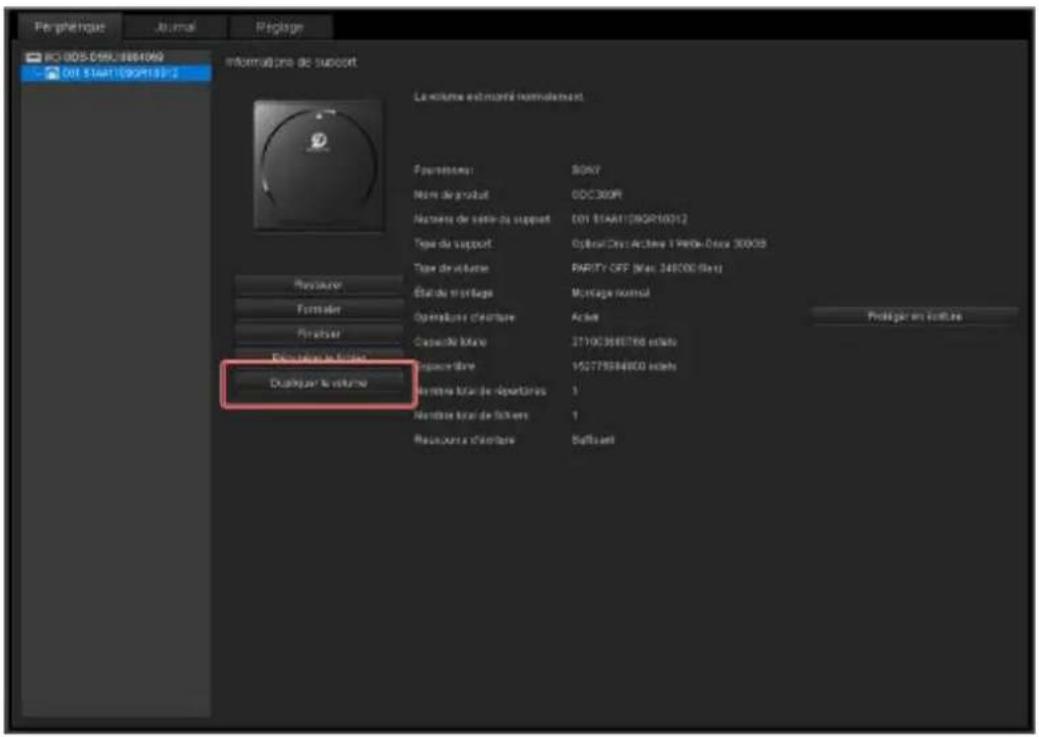Click the Fournisseur label

click(x=443, y=170)
